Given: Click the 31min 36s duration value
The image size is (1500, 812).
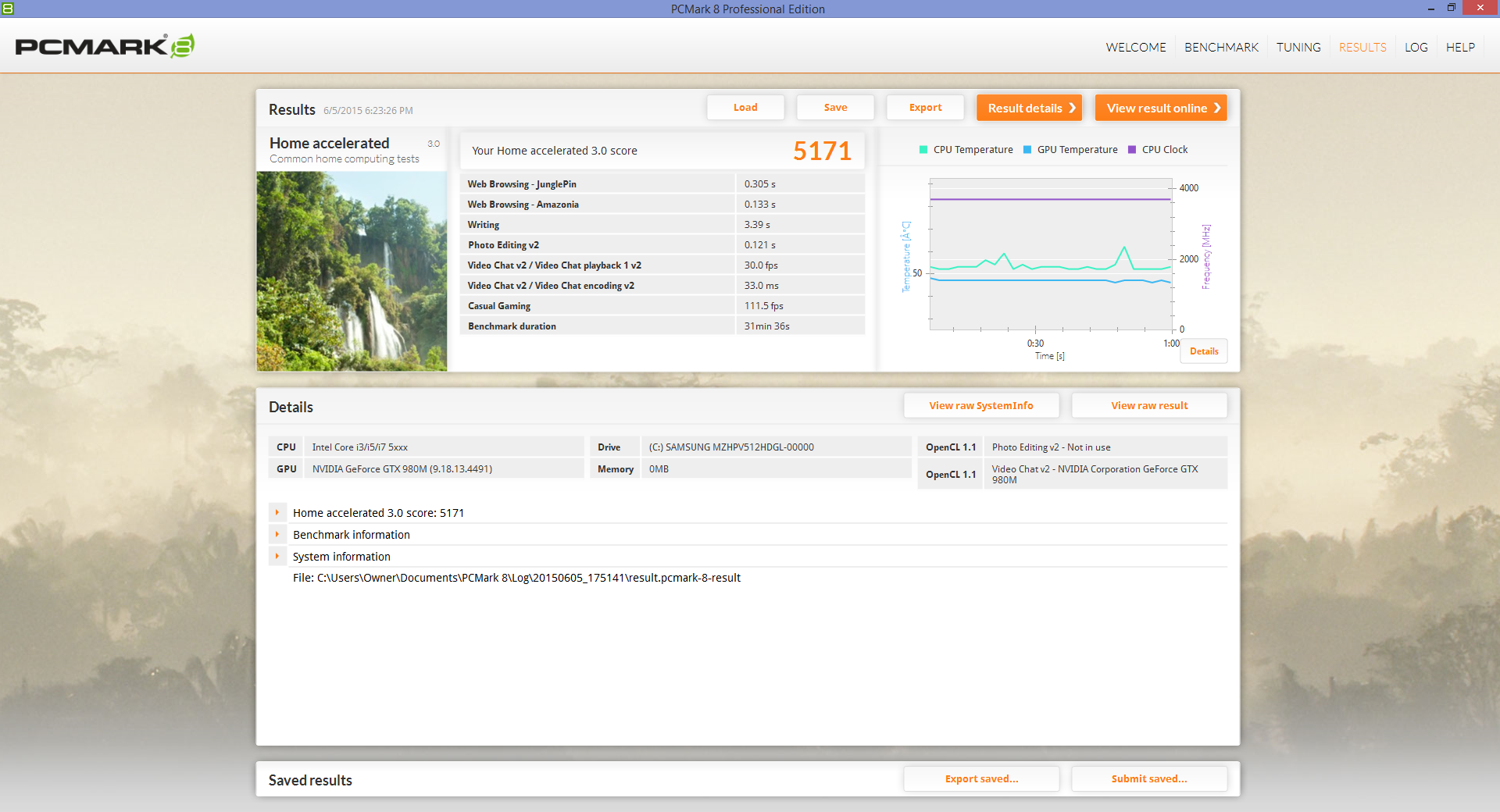Looking at the screenshot, I should point(766,326).
